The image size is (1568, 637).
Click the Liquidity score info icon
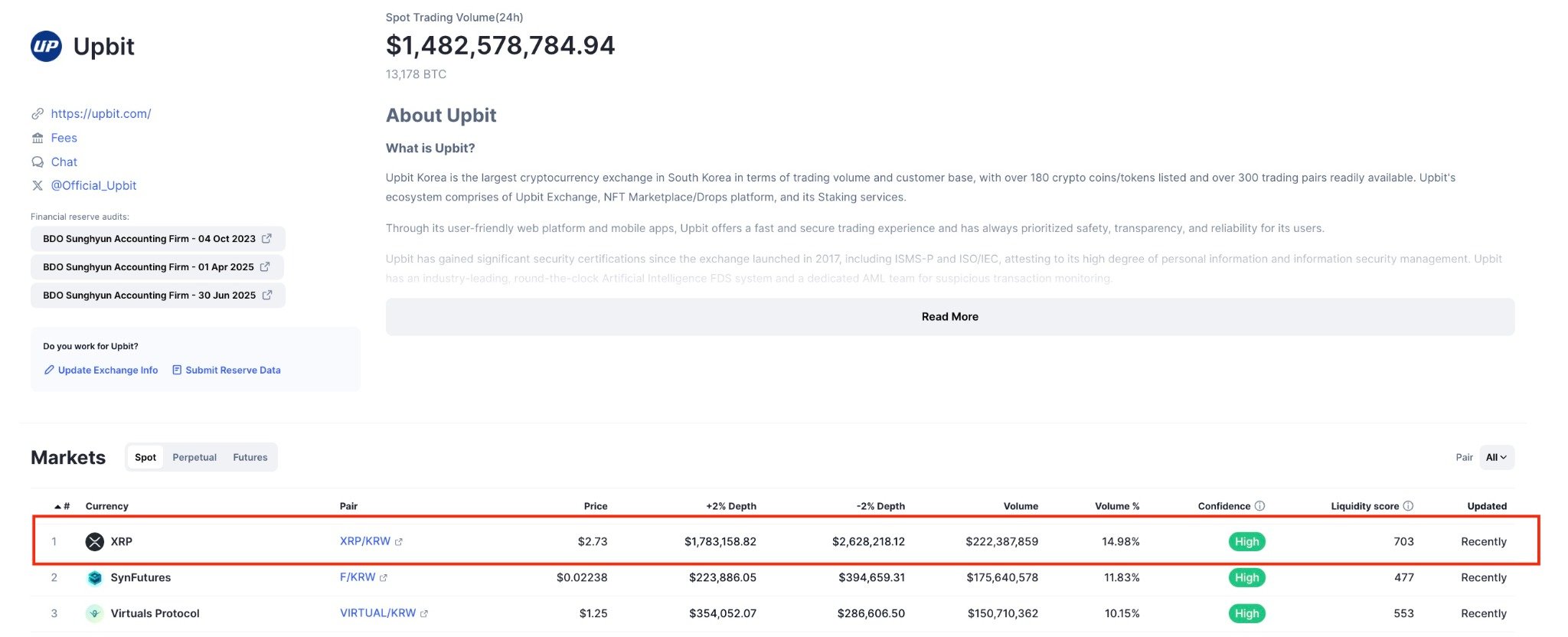pos(1408,506)
